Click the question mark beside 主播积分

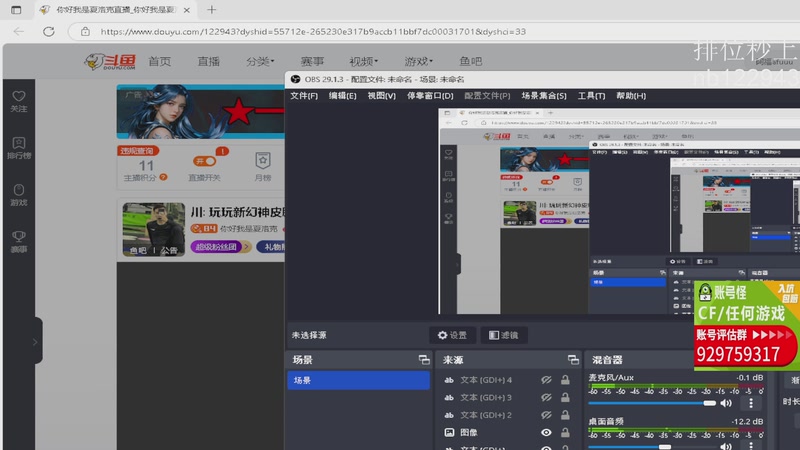163,177
